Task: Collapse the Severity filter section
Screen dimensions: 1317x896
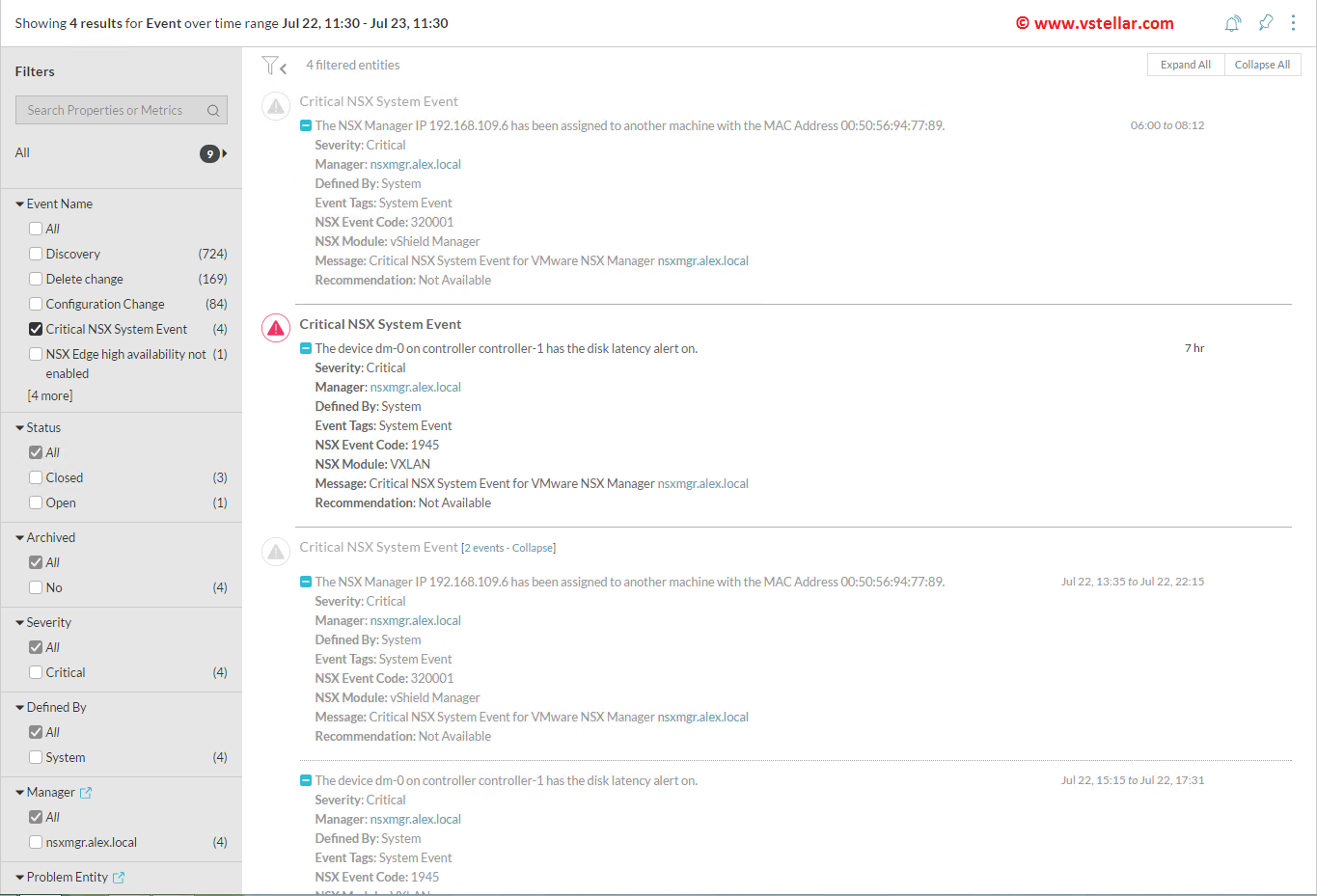Action: pos(20,623)
